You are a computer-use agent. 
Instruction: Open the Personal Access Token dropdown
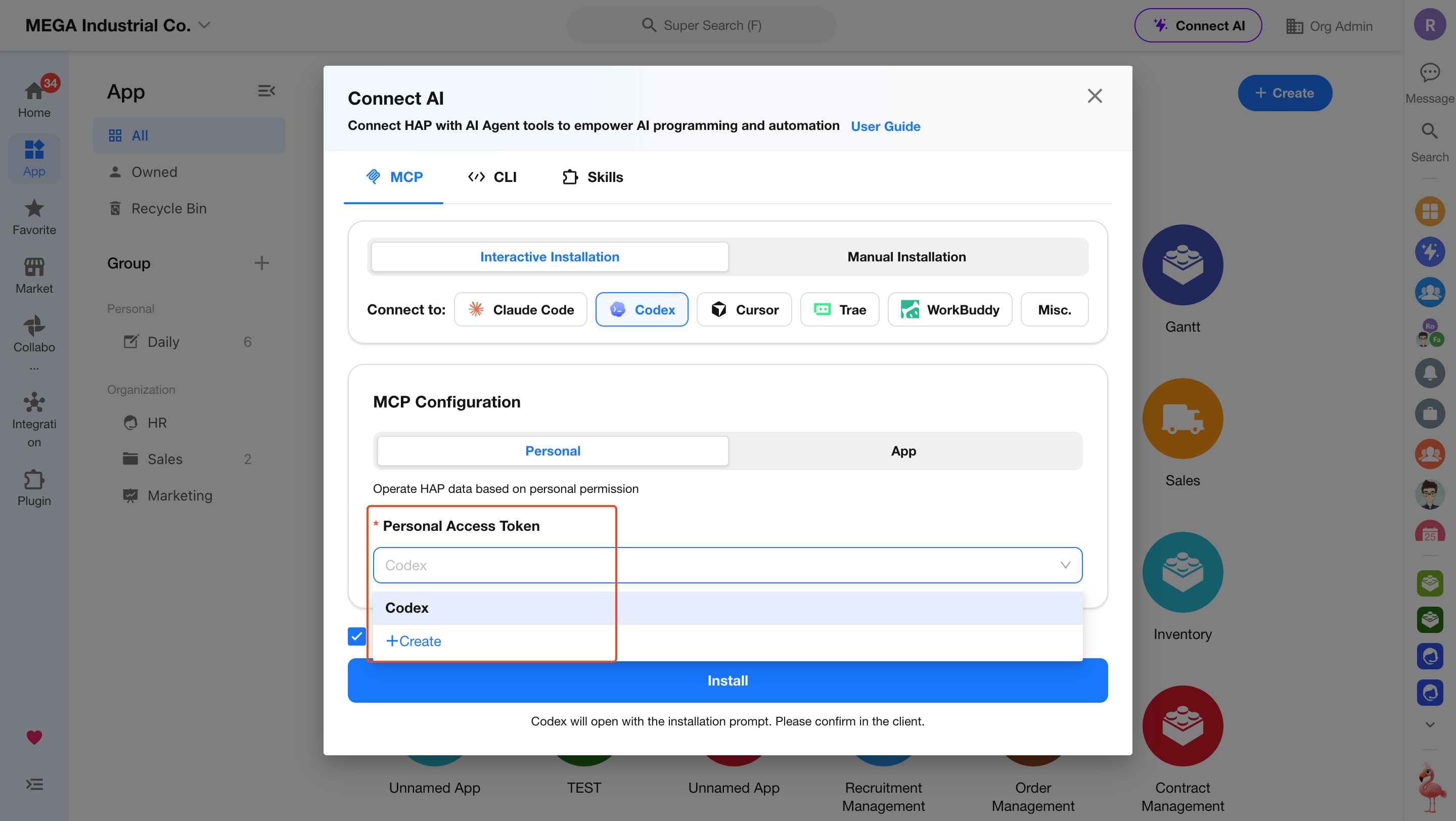tap(727, 565)
